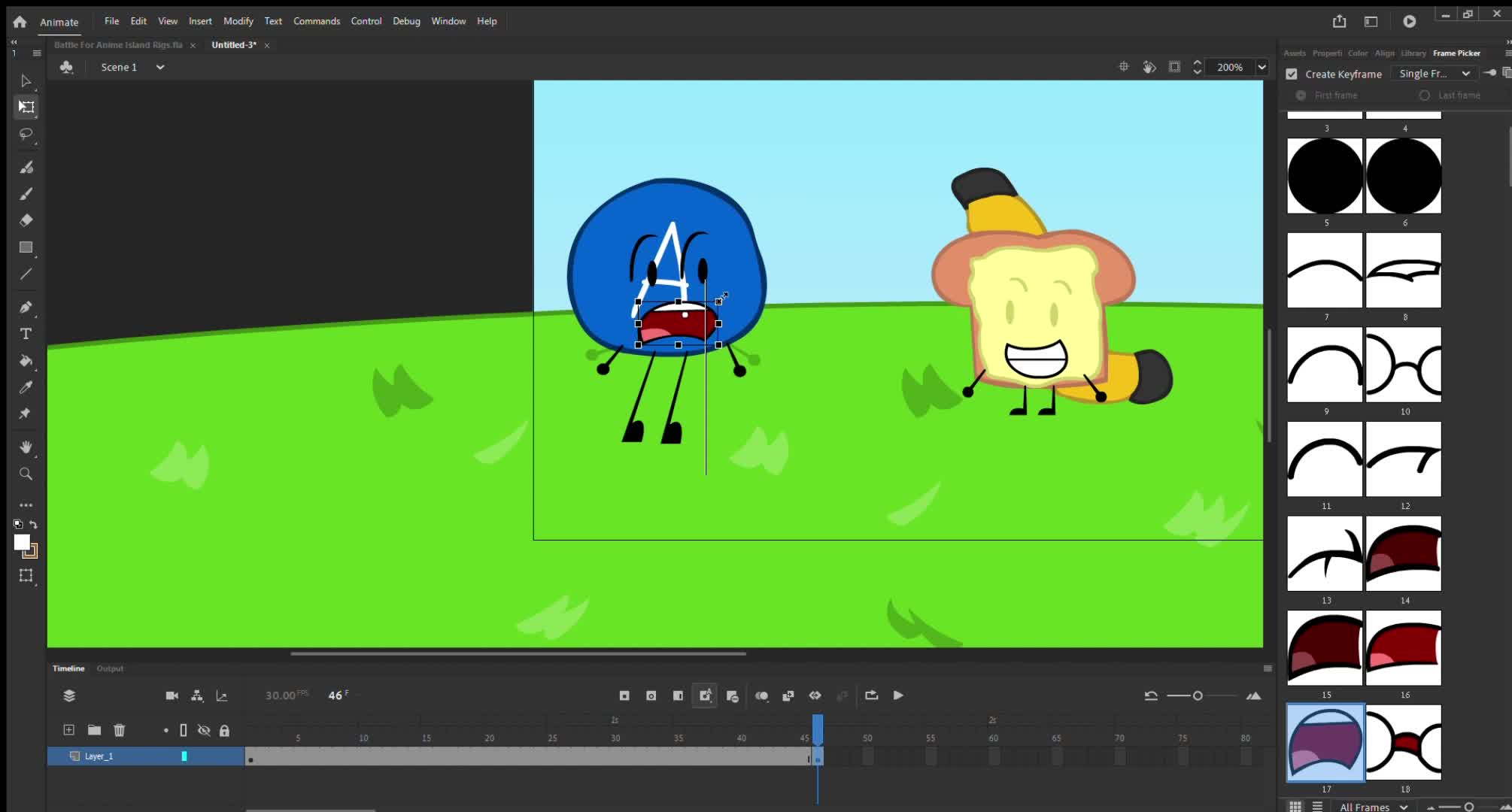Image resolution: width=1512 pixels, height=812 pixels.
Task: Toggle outline view for all layers
Action: pyautogui.click(x=184, y=730)
